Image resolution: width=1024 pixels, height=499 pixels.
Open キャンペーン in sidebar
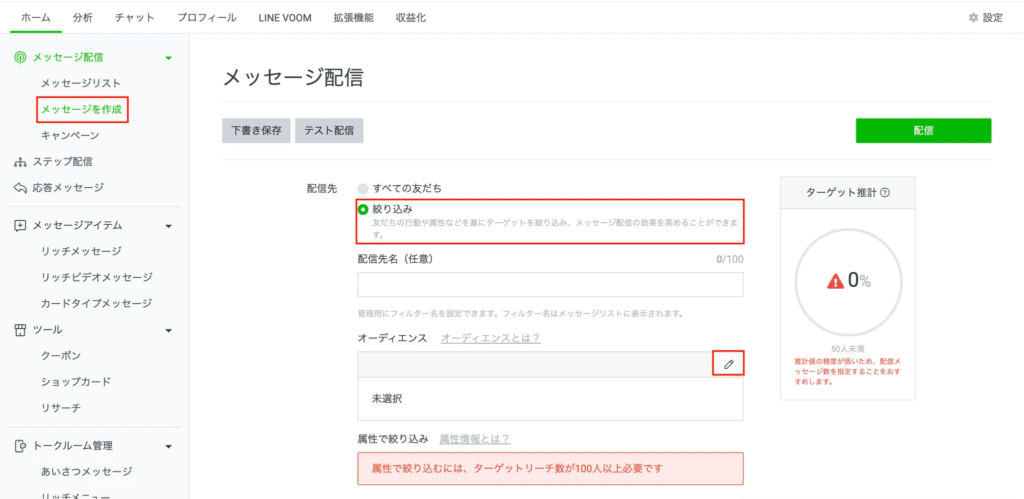click(70, 136)
